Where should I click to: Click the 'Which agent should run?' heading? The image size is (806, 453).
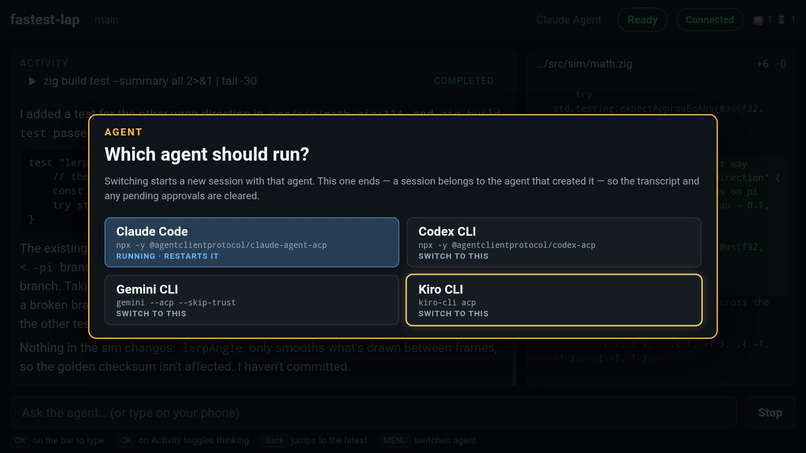click(207, 154)
